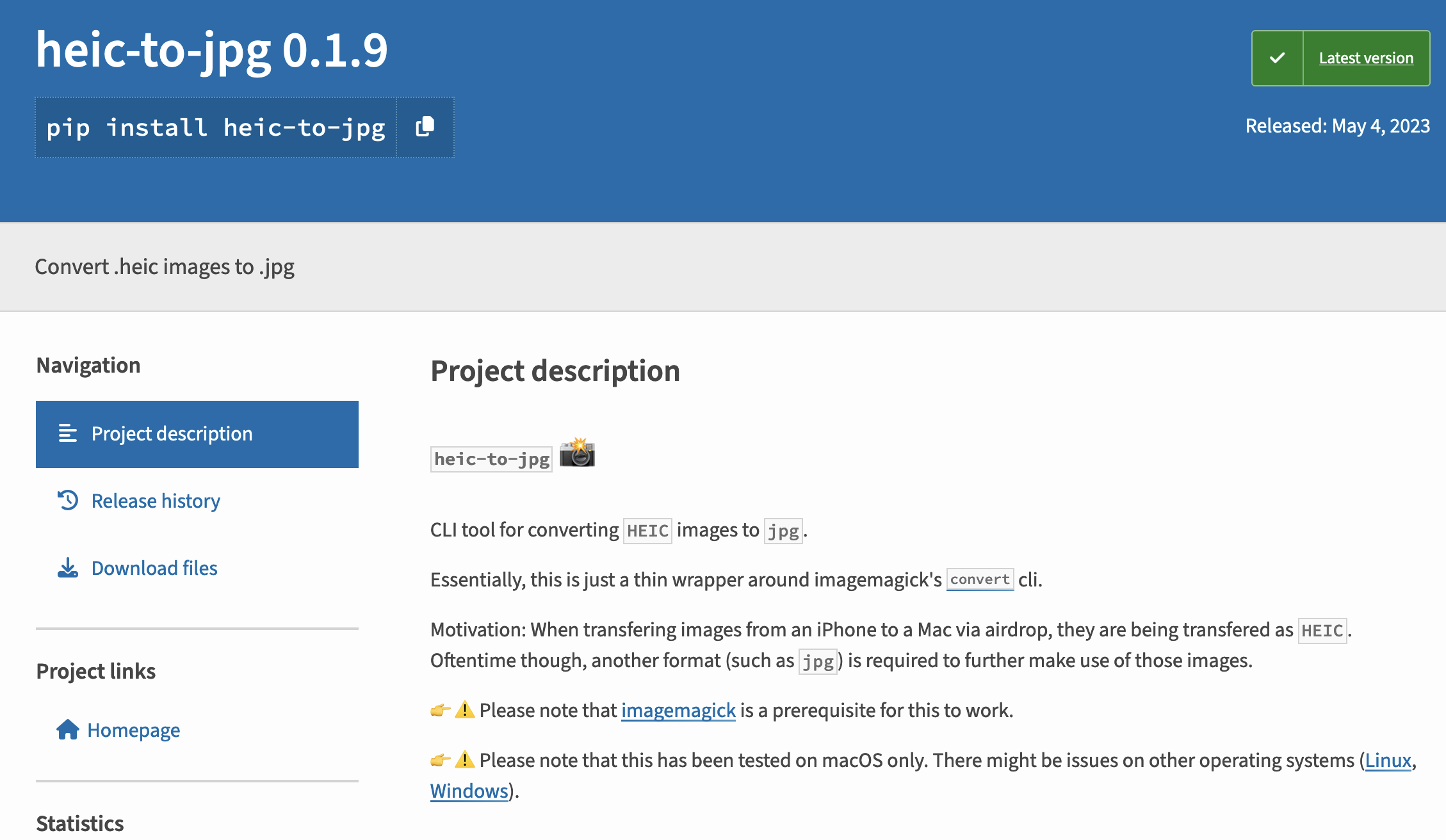The image size is (1446, 840).
Task: Select the Project description navigation tab
Action: [x=172, y=434]
